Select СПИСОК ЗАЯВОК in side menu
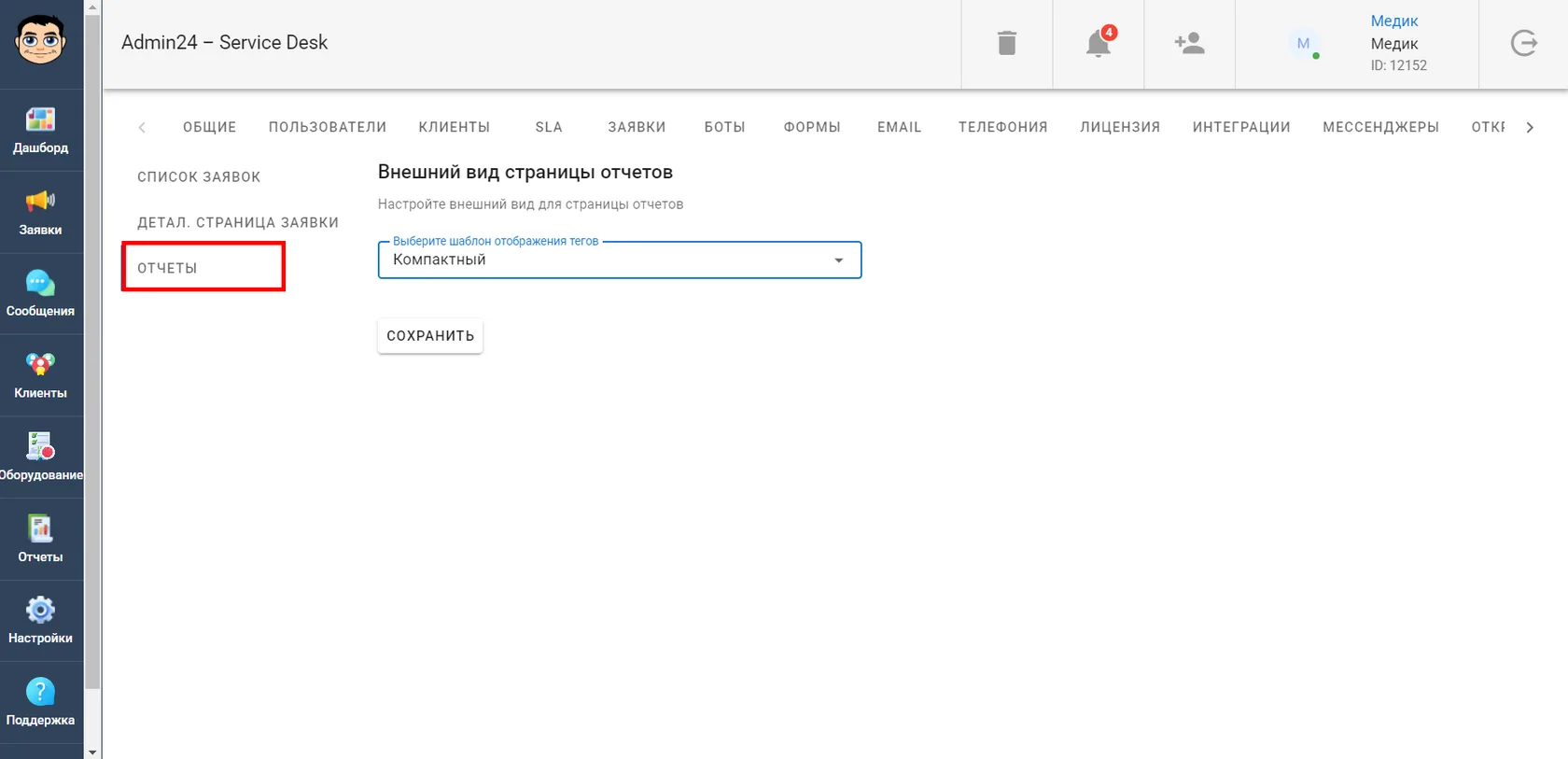This screenshot has width=1568, height=759. pos(199,176)
